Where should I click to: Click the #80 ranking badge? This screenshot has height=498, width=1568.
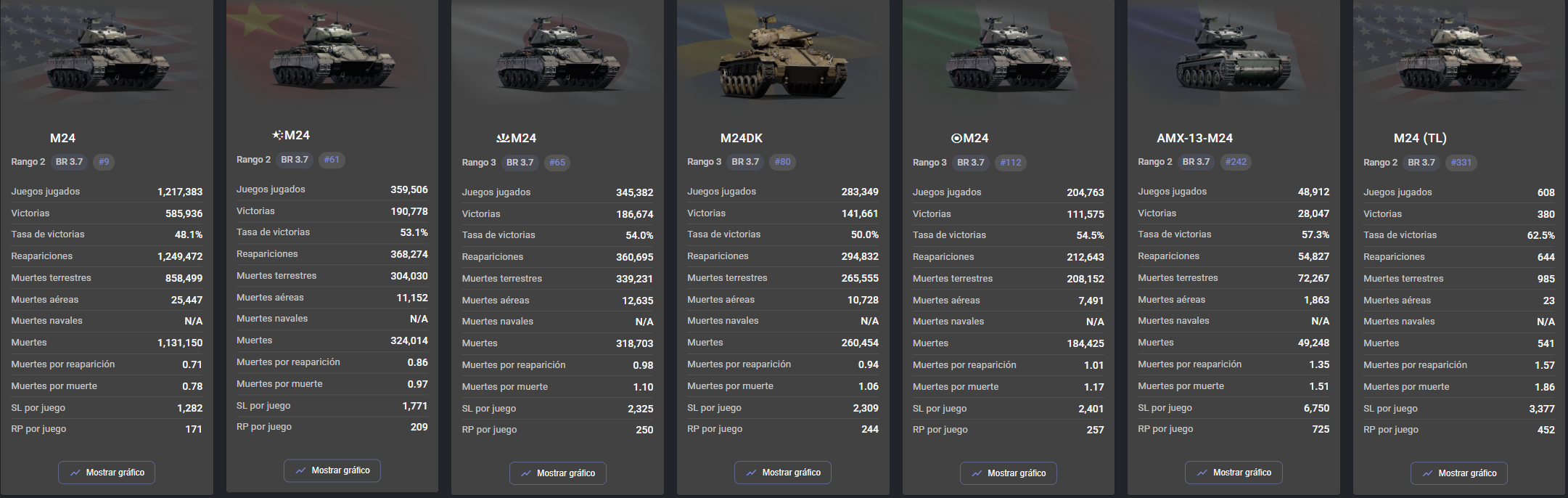(x=782, y=162)
